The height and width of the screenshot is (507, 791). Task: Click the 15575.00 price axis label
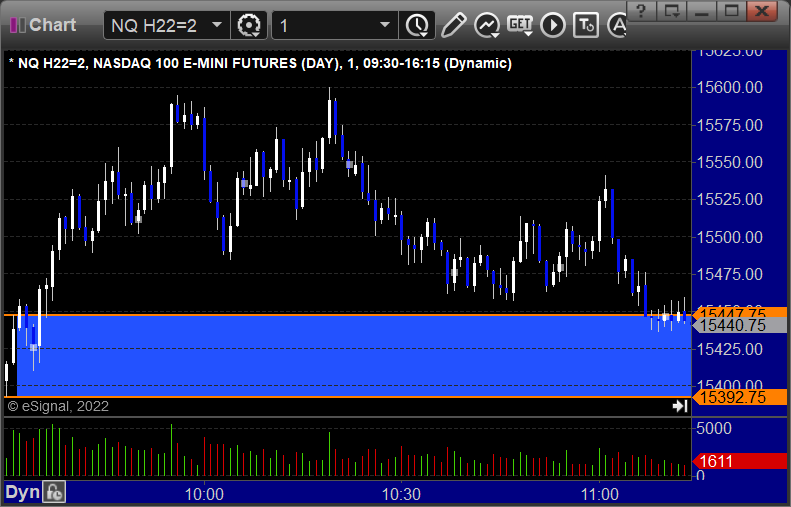pyautogui.click(x=729, y=125)
